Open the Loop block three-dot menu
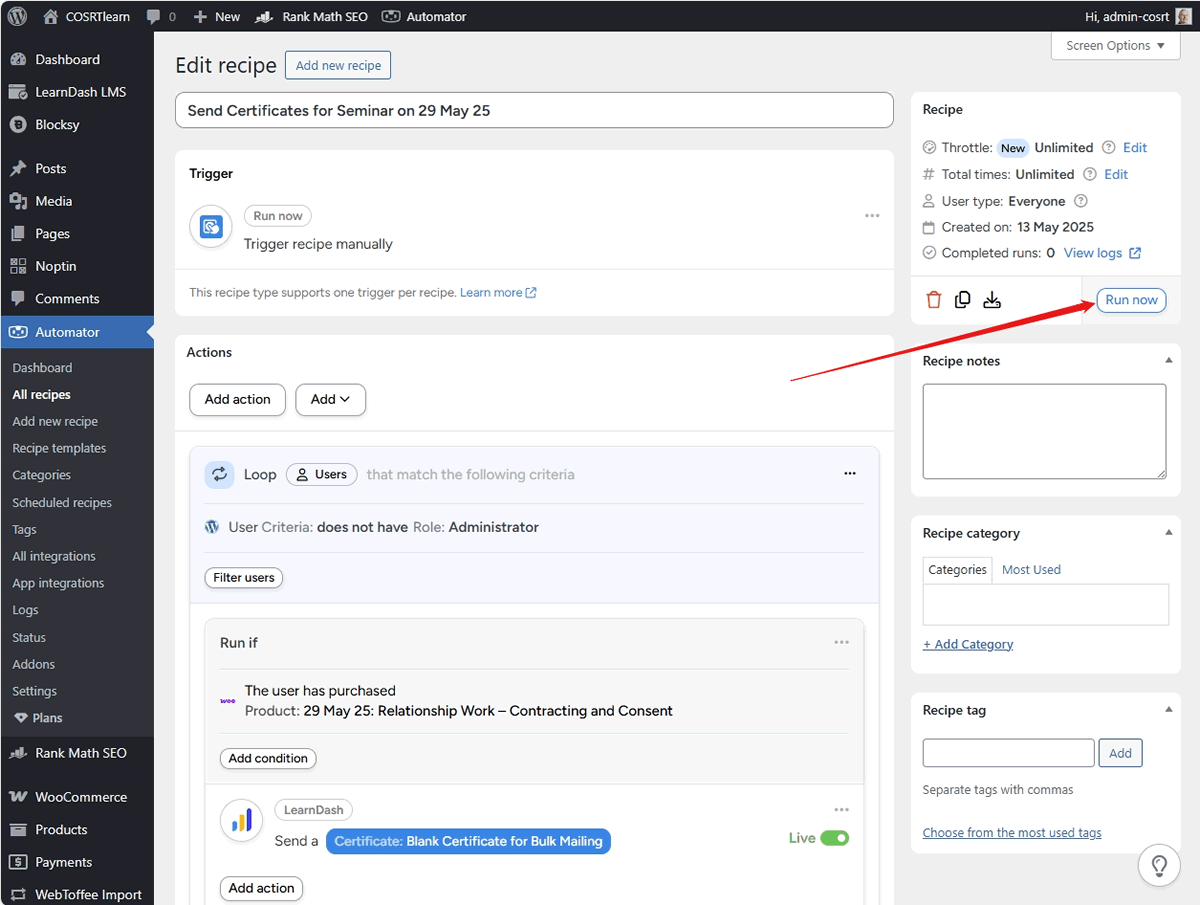Viewport: 1200px width, 905px height. [850, 474]
